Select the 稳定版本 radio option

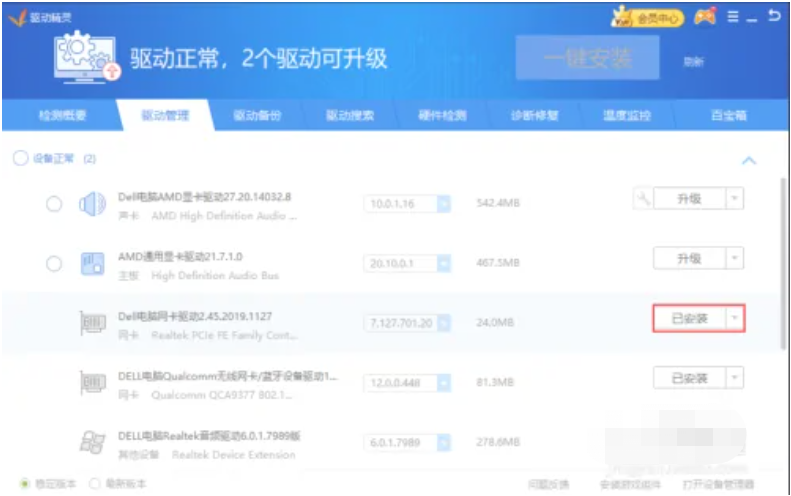[x=24, y=483]
